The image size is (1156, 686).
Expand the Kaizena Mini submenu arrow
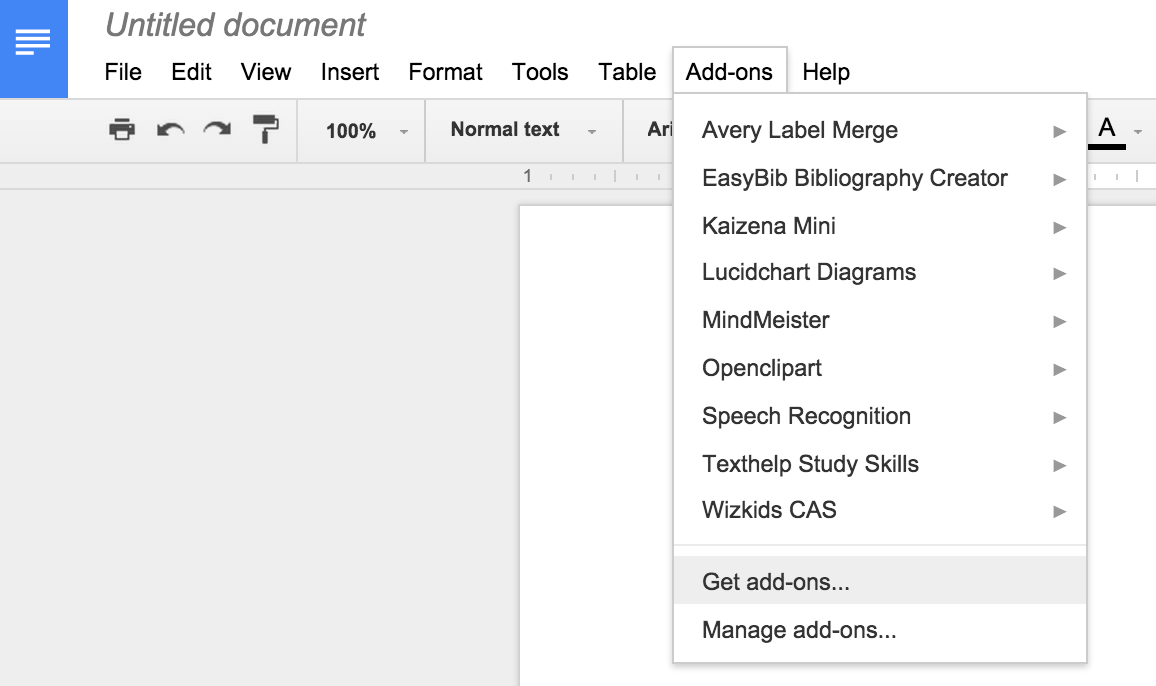click(x=1059, y=227)
